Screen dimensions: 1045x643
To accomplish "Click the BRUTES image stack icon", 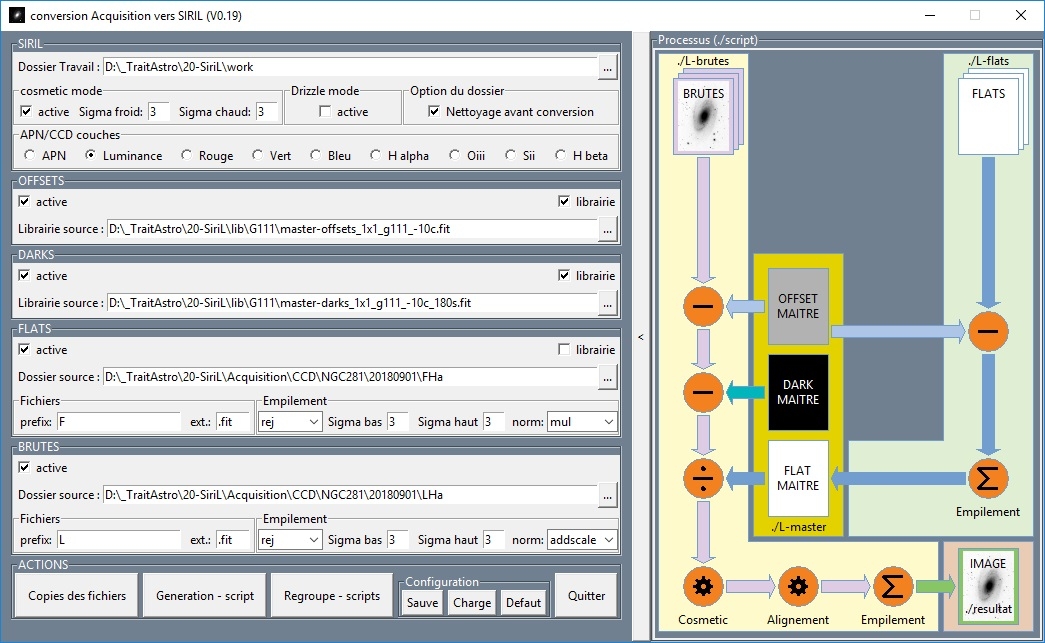I will tap(708, 112).
